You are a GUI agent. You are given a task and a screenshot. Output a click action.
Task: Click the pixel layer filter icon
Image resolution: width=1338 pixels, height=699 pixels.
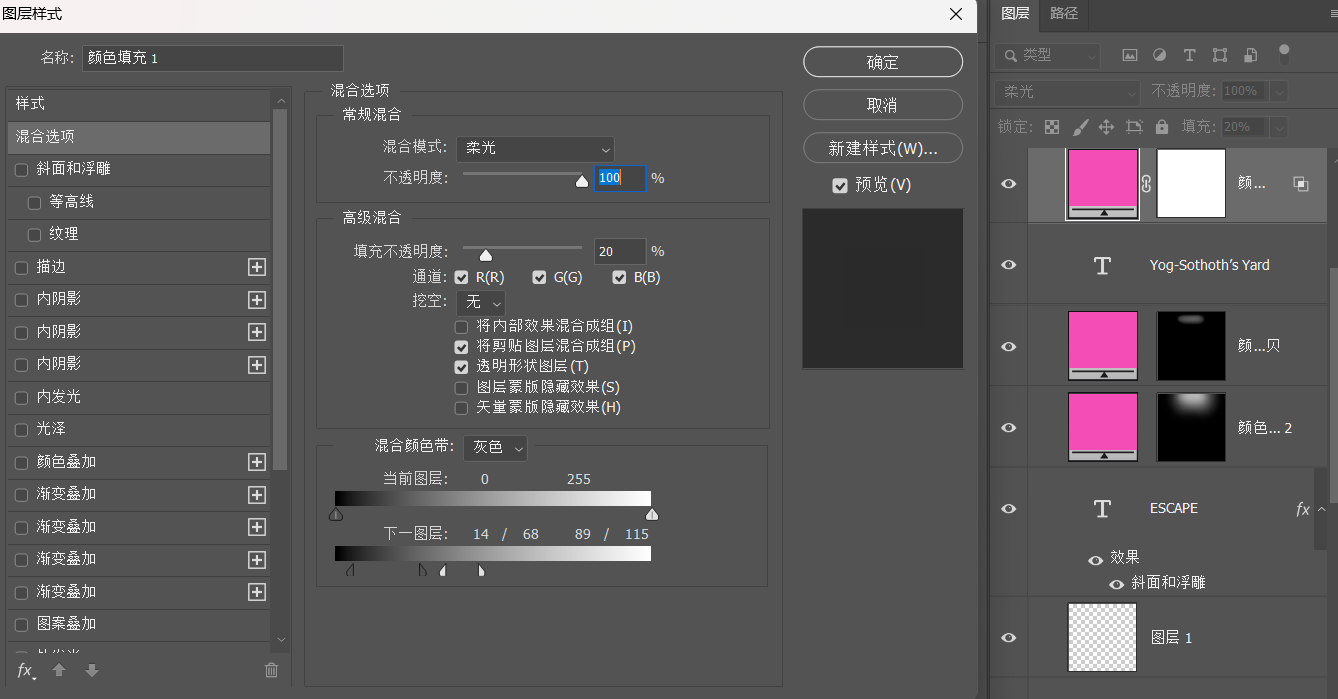[1130, 55]
